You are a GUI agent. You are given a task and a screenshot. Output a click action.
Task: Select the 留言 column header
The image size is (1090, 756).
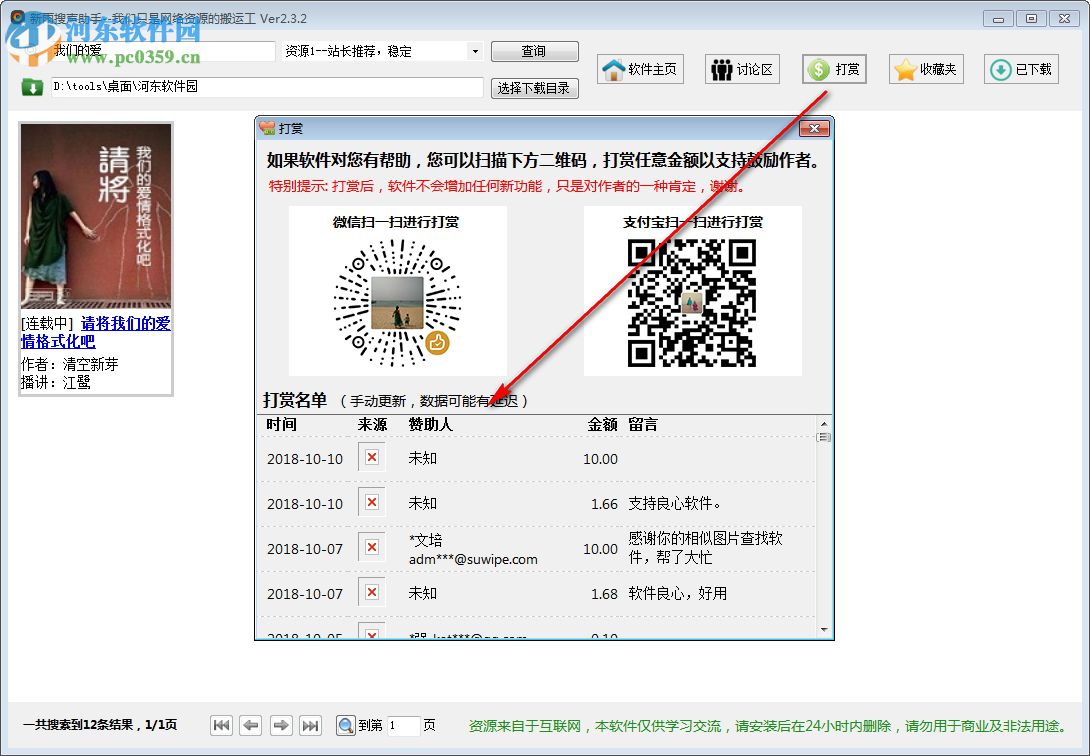(x=643, y=425)
